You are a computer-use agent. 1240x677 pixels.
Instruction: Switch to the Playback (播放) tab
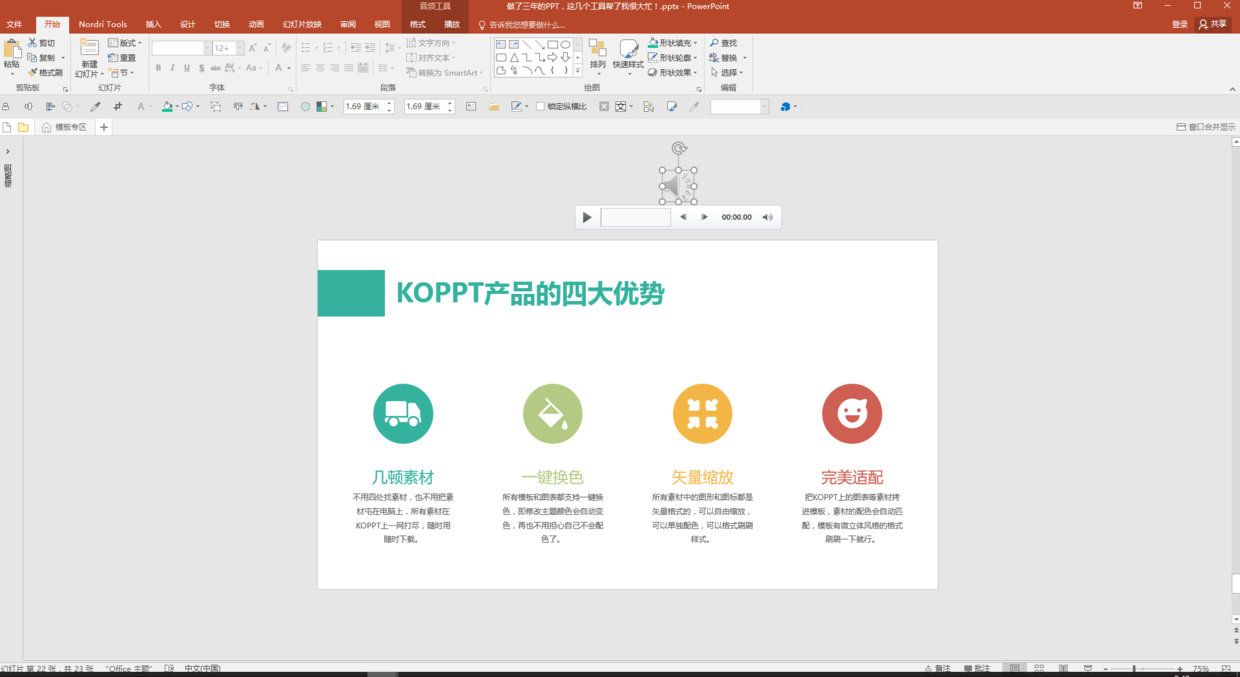coord(452,24)
